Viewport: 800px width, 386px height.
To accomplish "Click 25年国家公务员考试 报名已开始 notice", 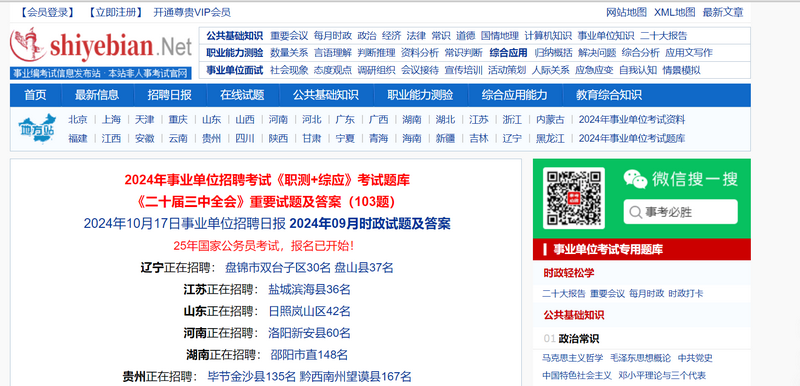I will coord(264,246).
